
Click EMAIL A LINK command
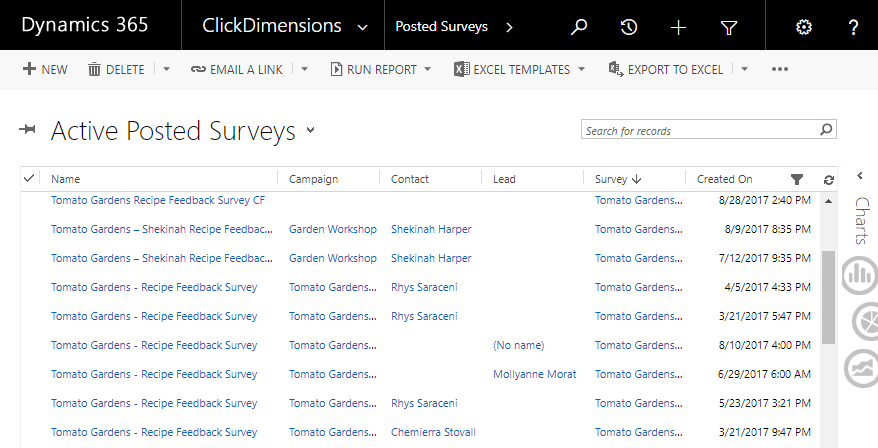236,69
